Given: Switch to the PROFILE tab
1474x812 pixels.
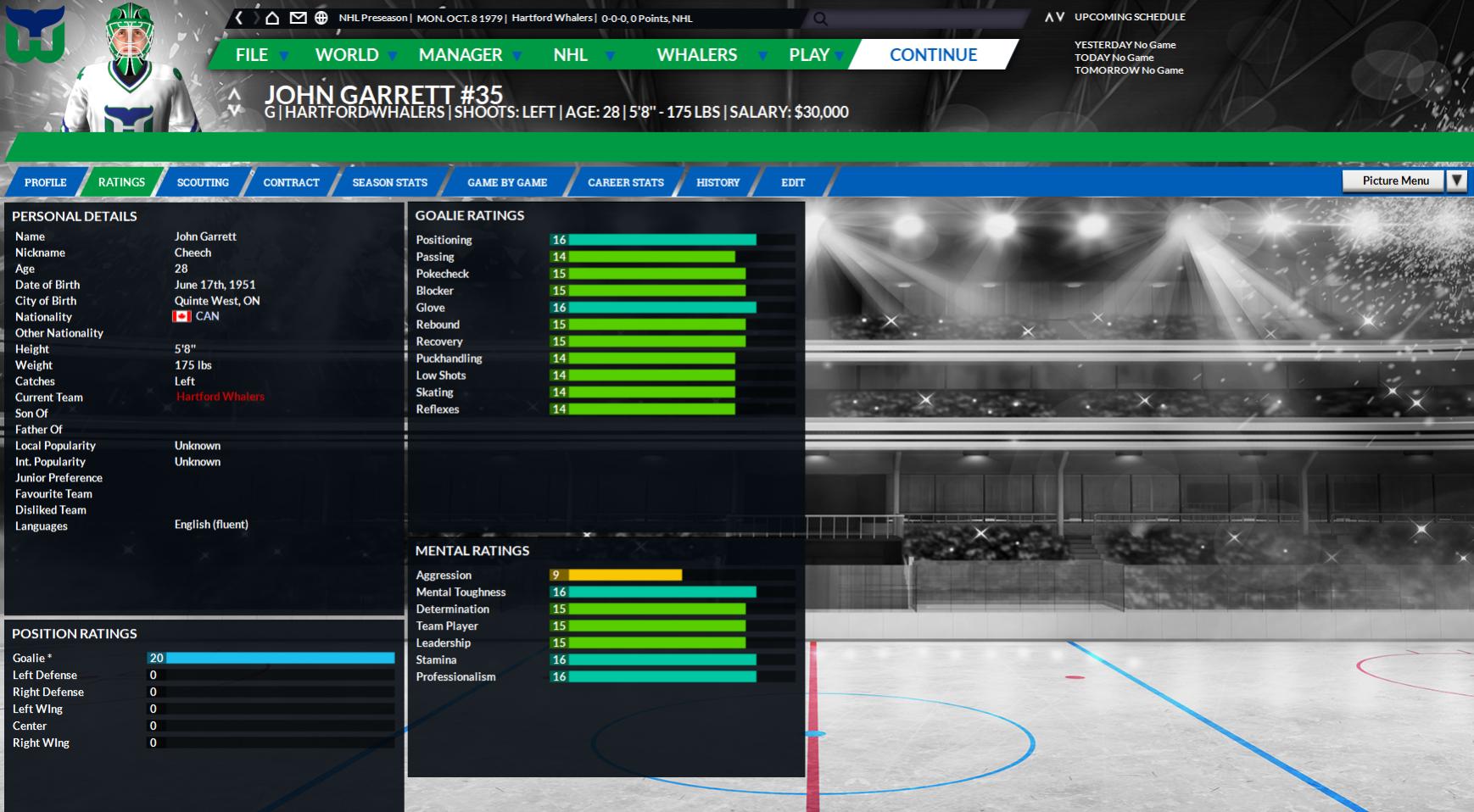Looking at the screenshot, I should coord(46,182).
